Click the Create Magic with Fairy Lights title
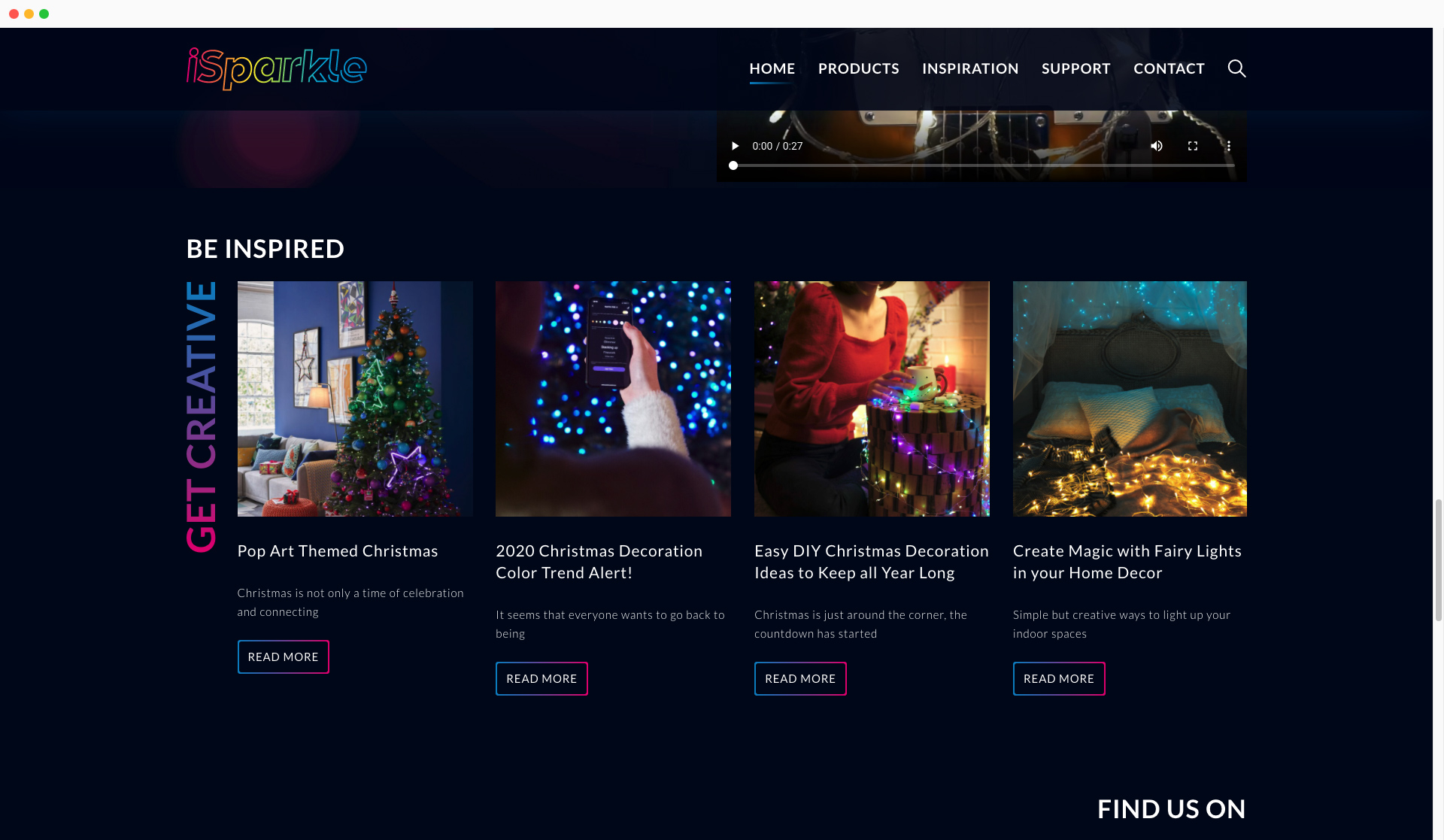Image resolution: width=1444 pixels, height=840 pixels. [1127, 562]
